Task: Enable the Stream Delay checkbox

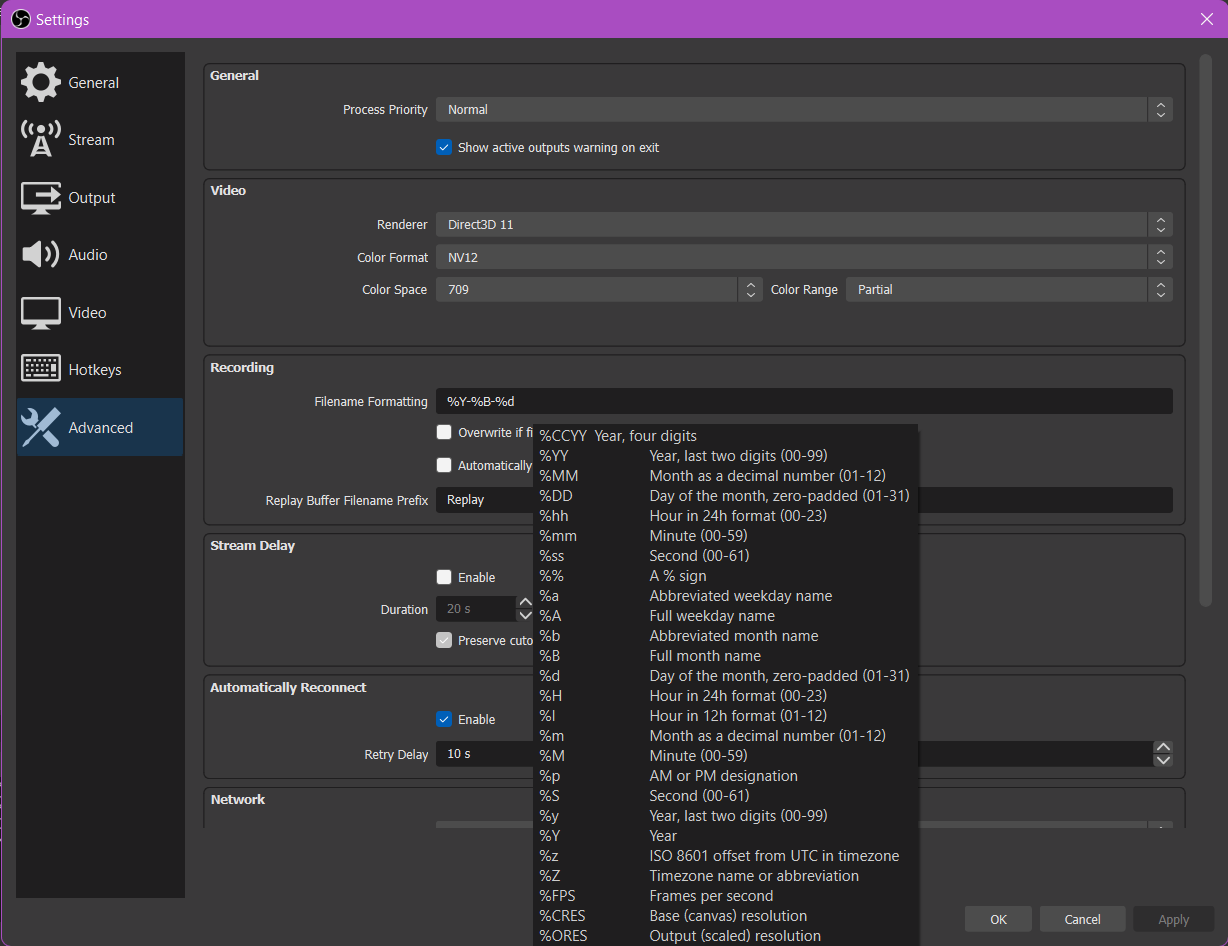Action: [444, 577]
